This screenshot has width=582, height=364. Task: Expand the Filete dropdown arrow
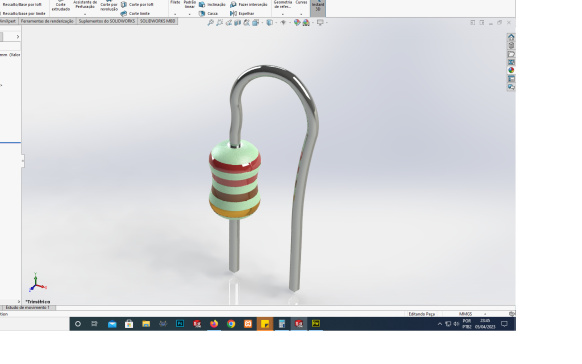[x=175, y=14]
